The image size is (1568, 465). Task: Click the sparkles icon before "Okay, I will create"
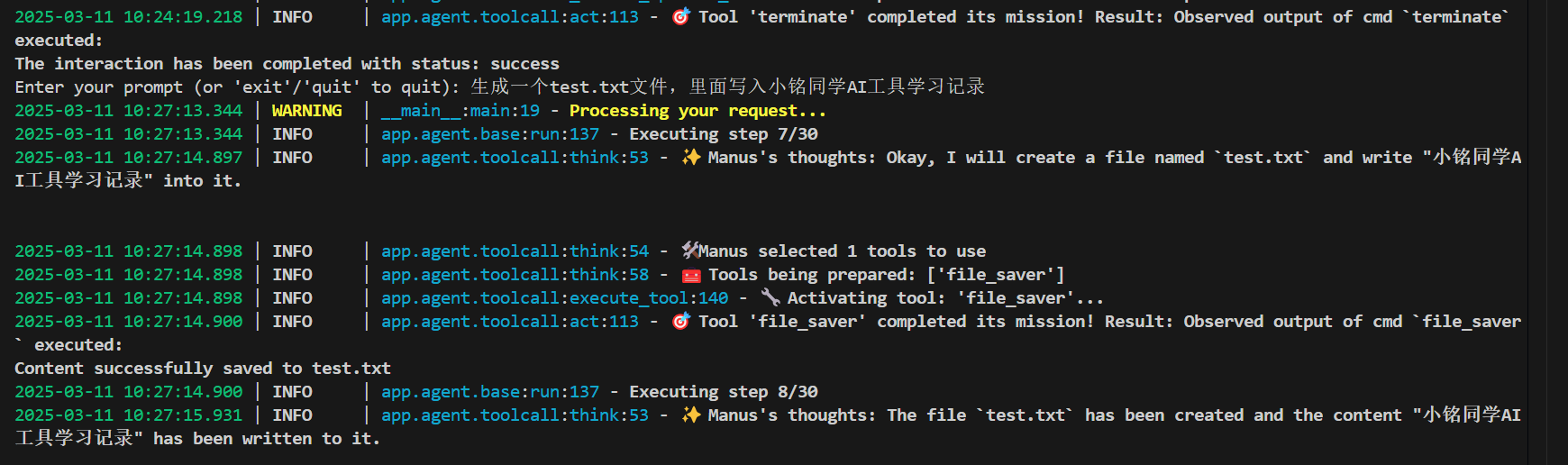point(690,157)
